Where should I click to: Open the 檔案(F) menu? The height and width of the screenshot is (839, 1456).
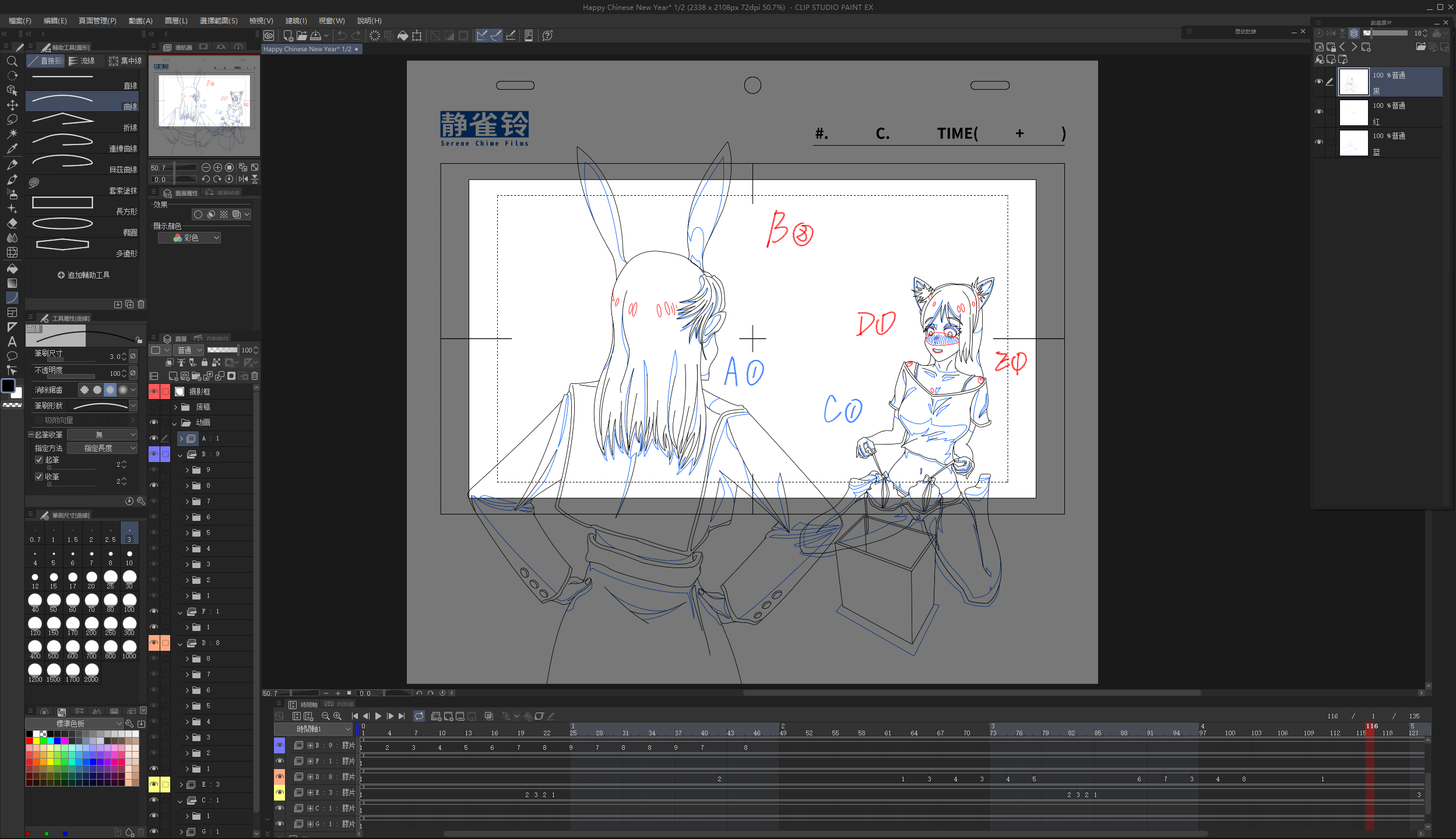[20, 21]
